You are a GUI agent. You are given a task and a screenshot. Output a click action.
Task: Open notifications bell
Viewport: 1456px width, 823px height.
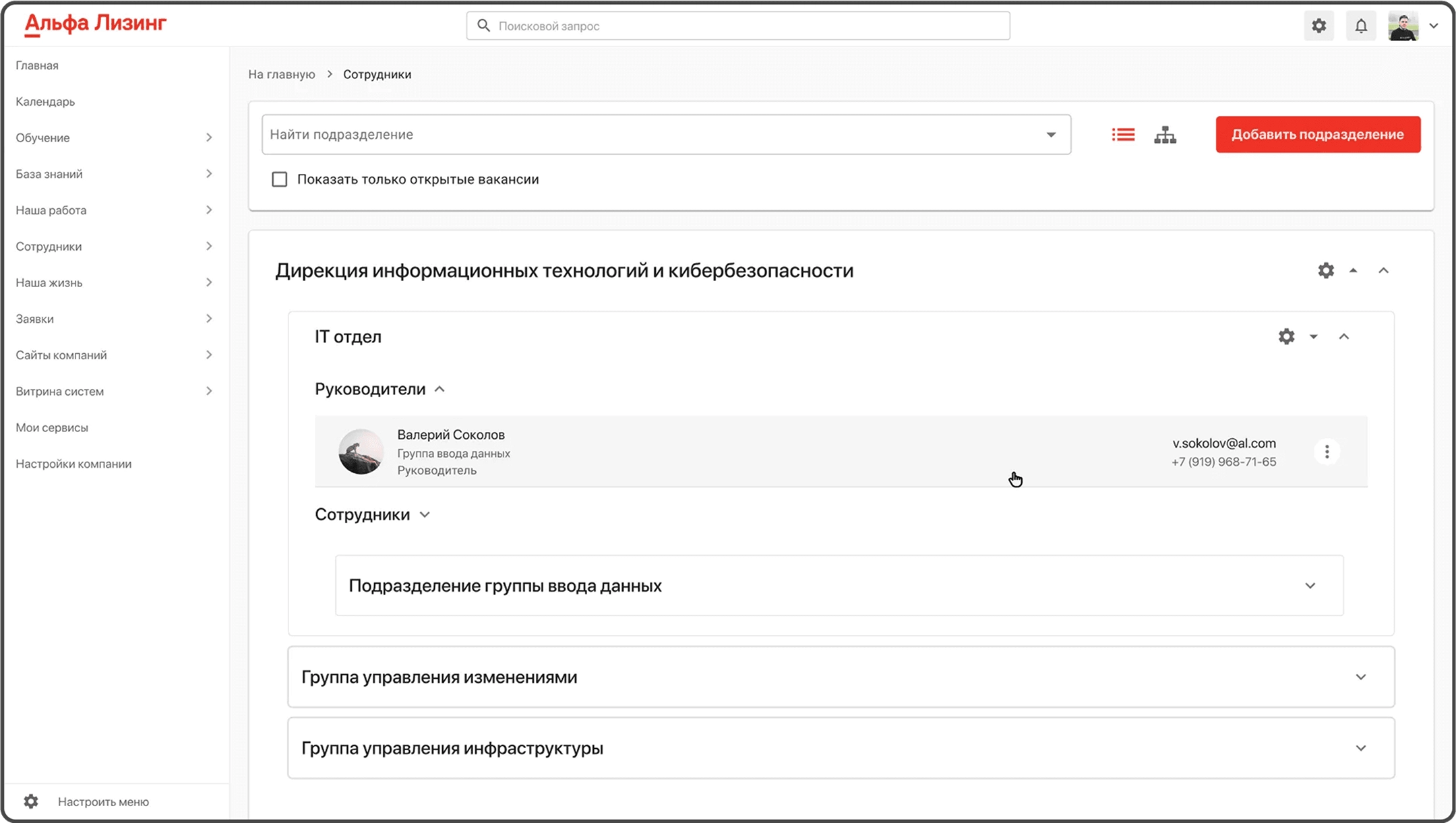click(x=1361, y=26)
